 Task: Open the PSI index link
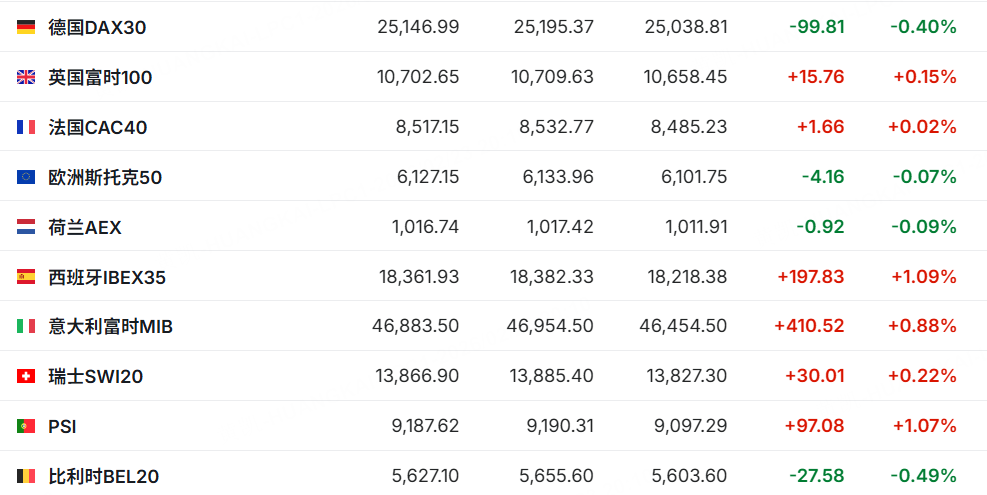[62, 426]
